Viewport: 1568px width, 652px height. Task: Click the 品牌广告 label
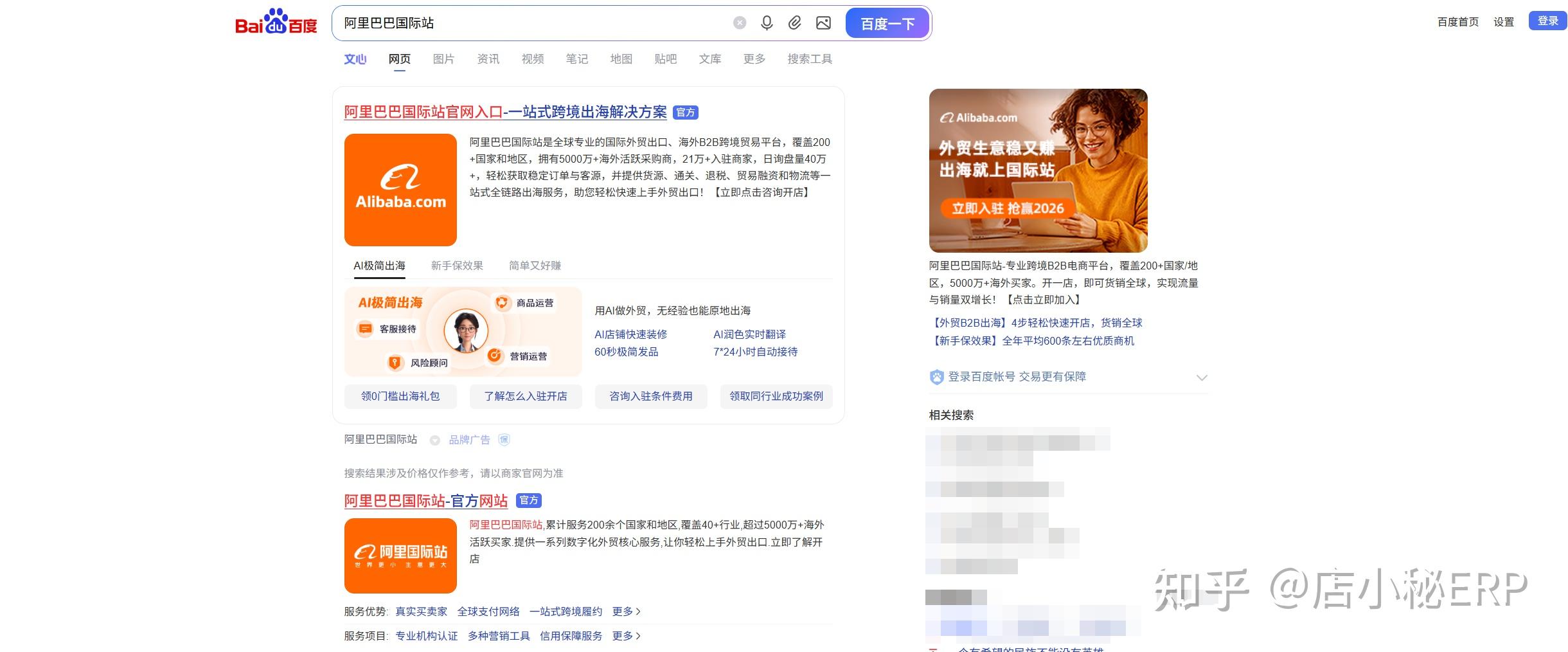pyautogui.click(x=469, y=440)
